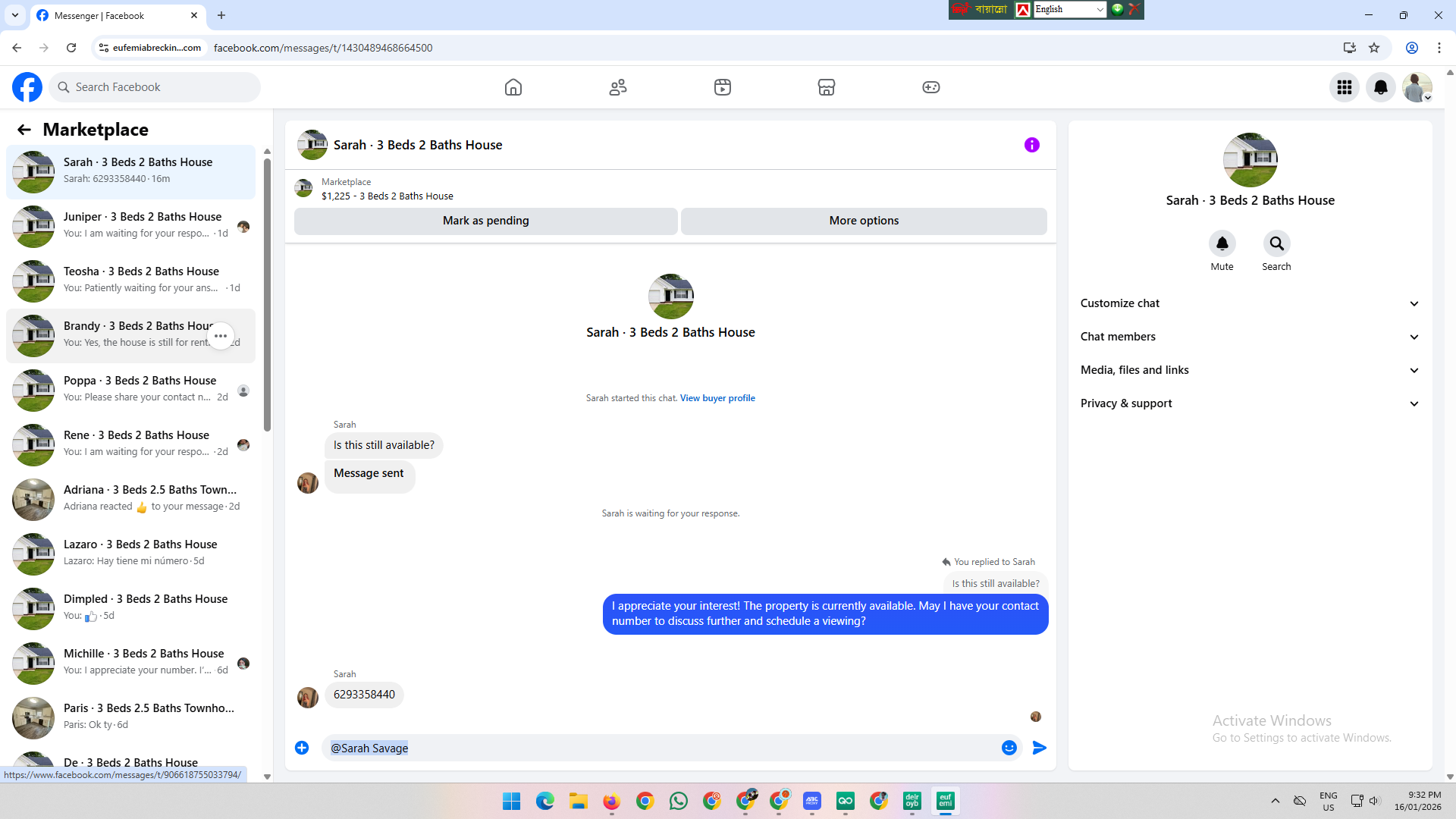Go to the Marketplace storefront icon
1456x819 pixels.
click(x=827, y=87)
